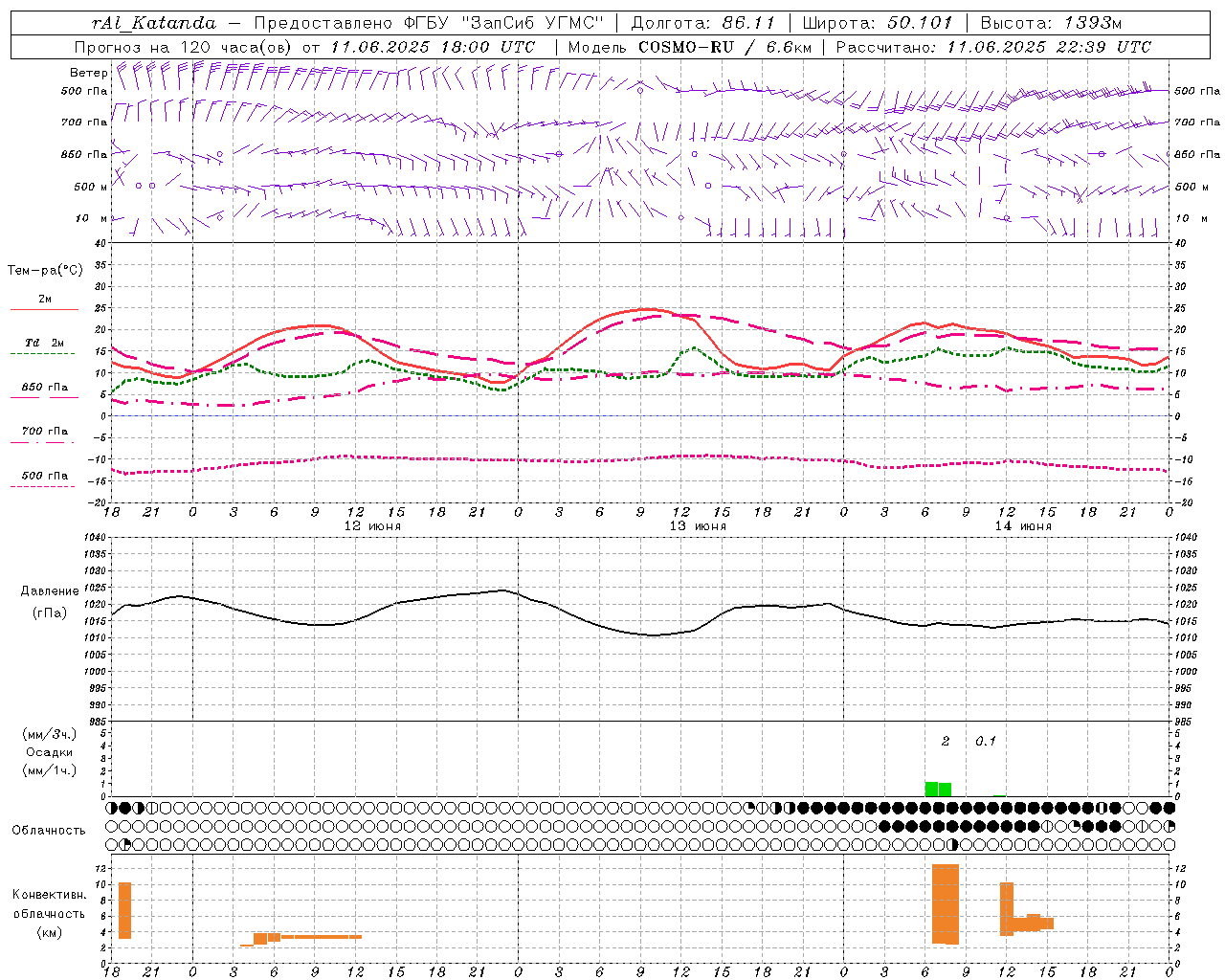Viewport: 1225px width, 980px height.
Task: Click the Ветер wind panel label
Action: pos(88,73)
